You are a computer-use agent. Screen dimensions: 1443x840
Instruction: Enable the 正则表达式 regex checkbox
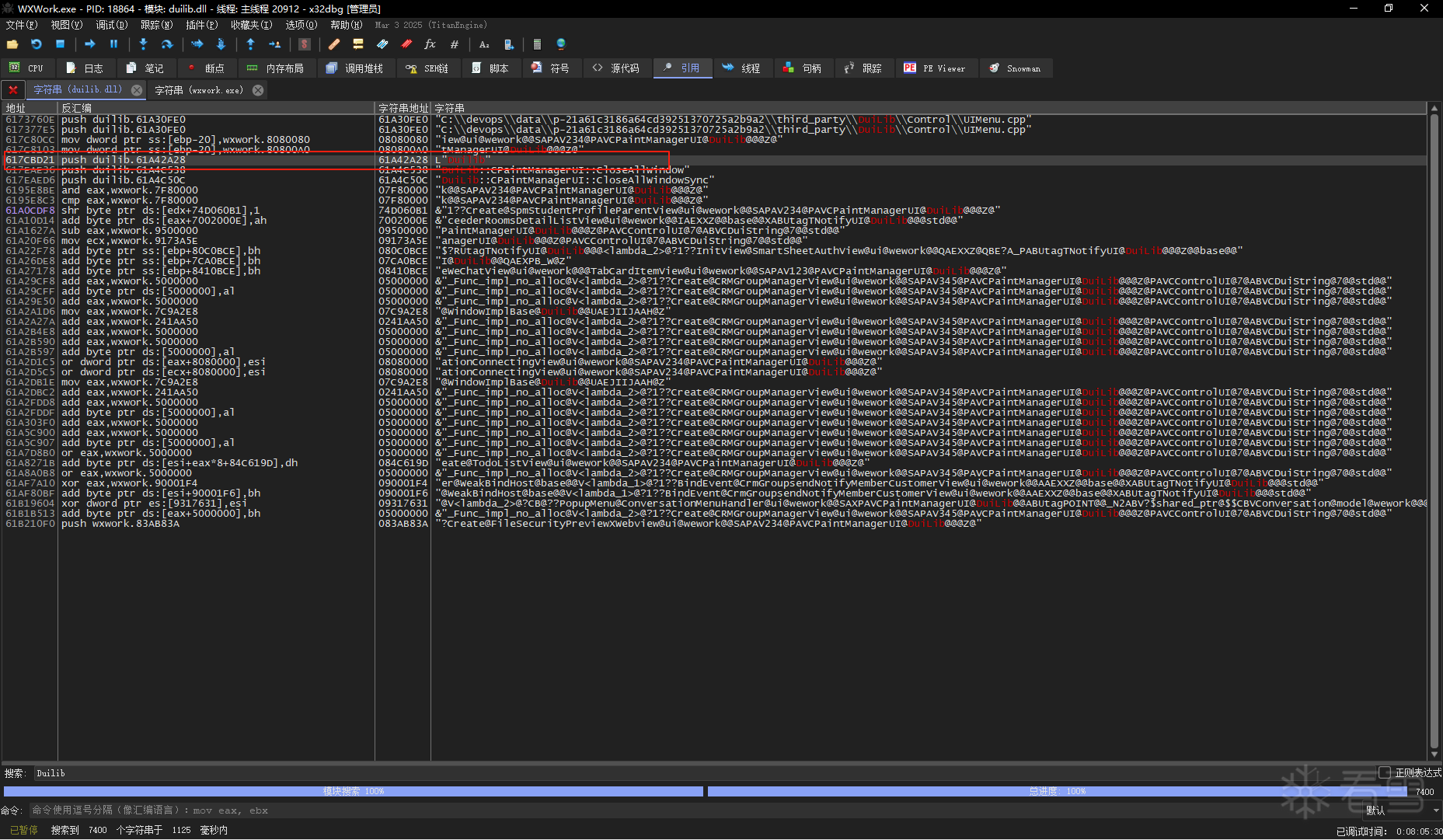(x=1385, y=772)
